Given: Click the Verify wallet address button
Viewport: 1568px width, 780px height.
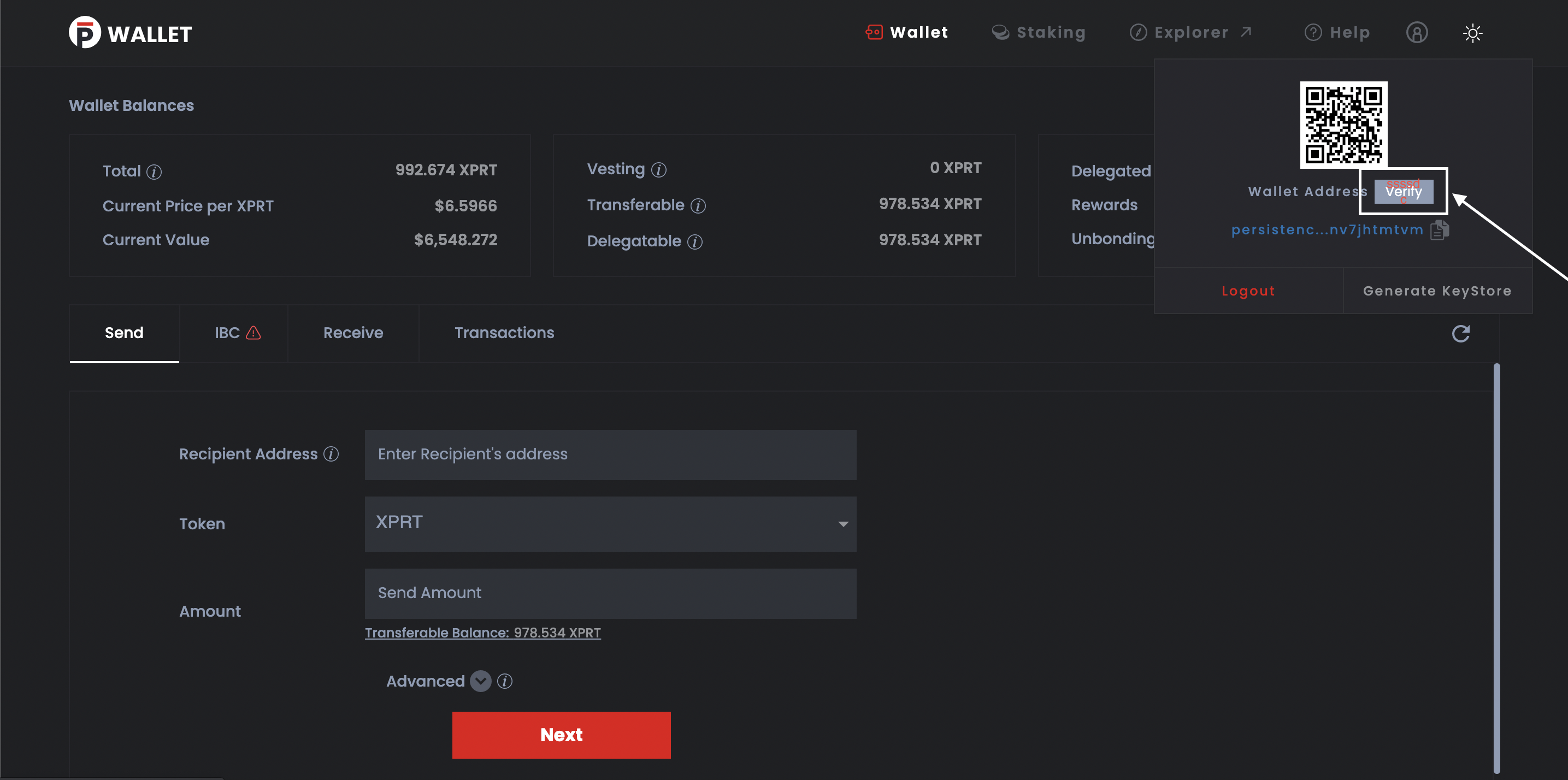Looking at the screenshot, I should tap(1402, 191).
